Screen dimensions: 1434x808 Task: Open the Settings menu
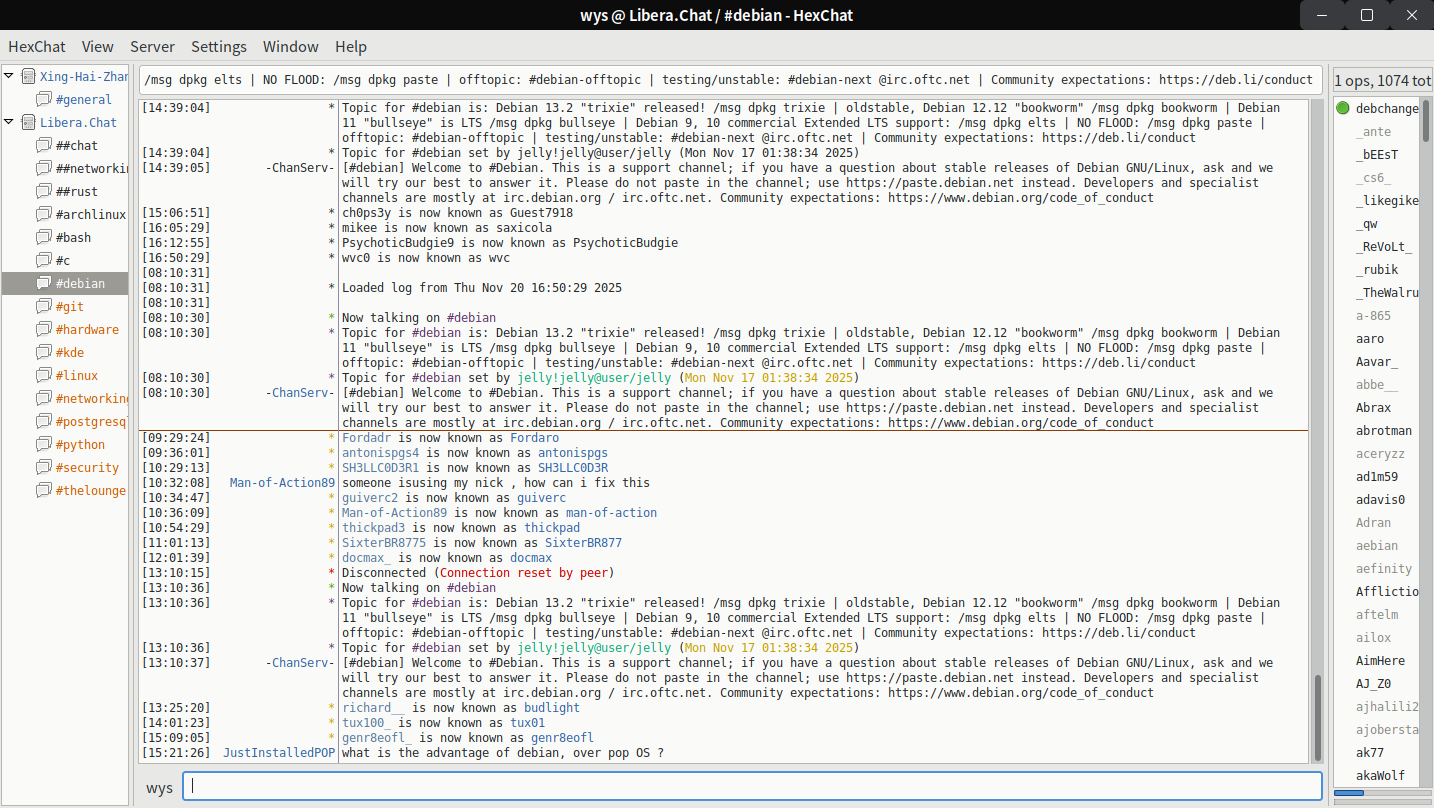(x=219, y=46)
